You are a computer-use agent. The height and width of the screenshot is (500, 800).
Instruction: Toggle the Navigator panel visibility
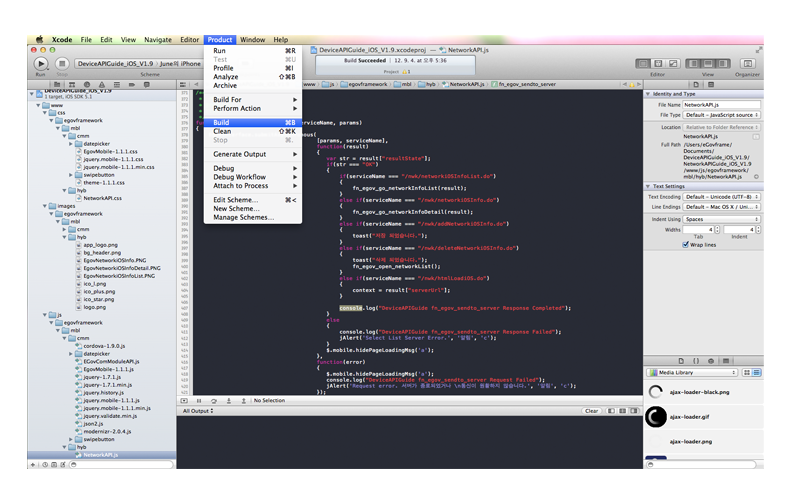pyautogui.click(x=694, y=64)
